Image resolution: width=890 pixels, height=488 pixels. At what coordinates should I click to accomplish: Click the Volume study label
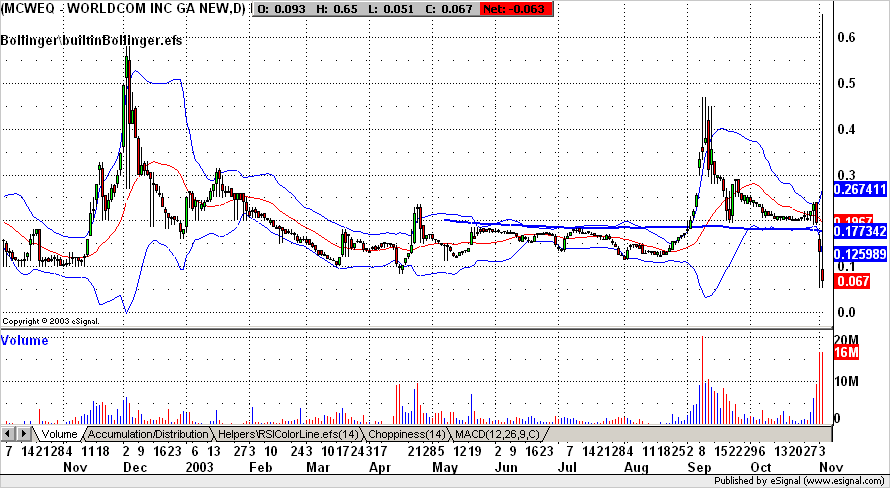(24, 340)
